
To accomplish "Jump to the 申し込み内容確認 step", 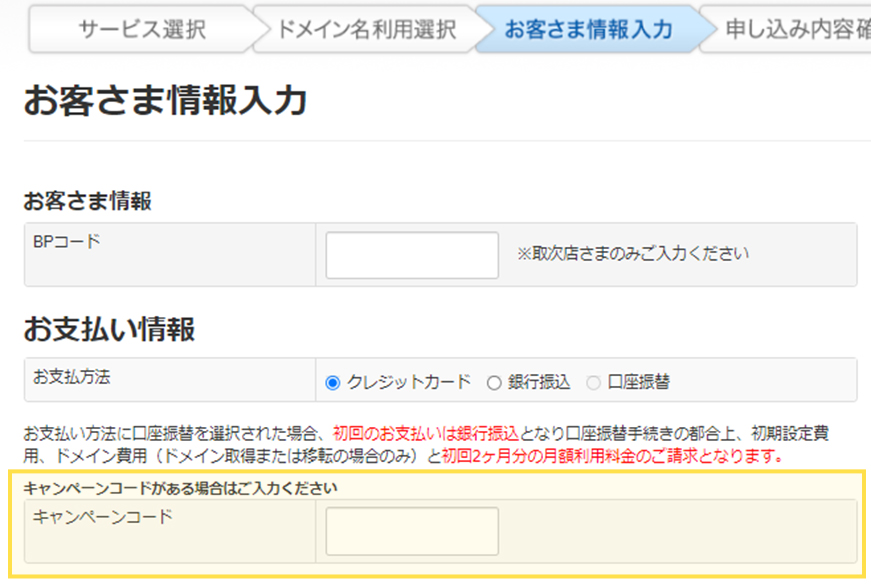I will pyautogui.click(x=795, y=29).
